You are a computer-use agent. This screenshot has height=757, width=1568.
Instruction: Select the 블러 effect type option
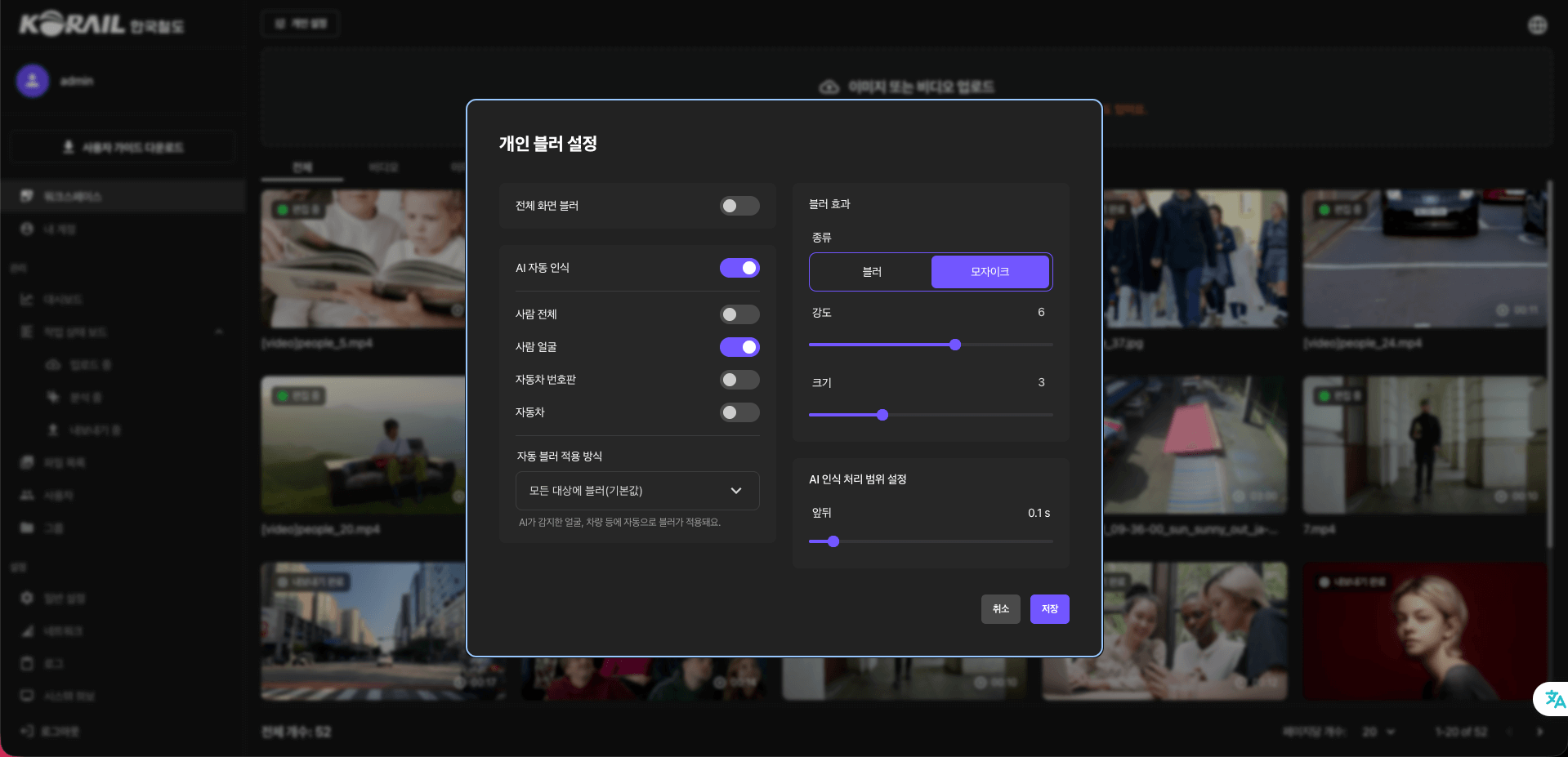click(871, 272)
